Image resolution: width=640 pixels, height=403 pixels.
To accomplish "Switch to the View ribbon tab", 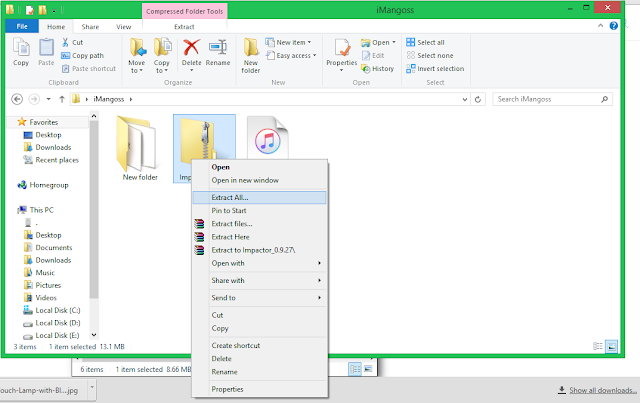I will tap(124, 27).
